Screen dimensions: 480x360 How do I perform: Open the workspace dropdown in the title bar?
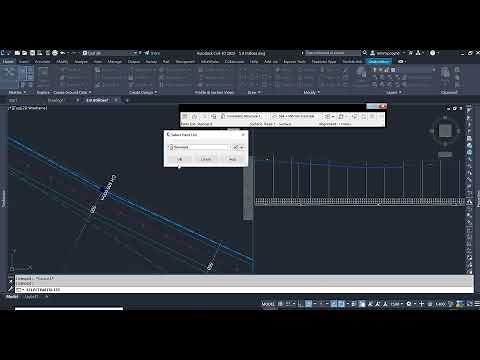pyautogui.click(x=110, y=53)
